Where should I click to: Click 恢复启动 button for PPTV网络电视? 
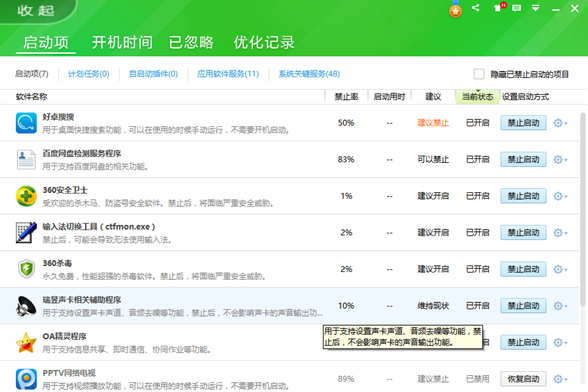pyautogui.click(x=523, y=379)
